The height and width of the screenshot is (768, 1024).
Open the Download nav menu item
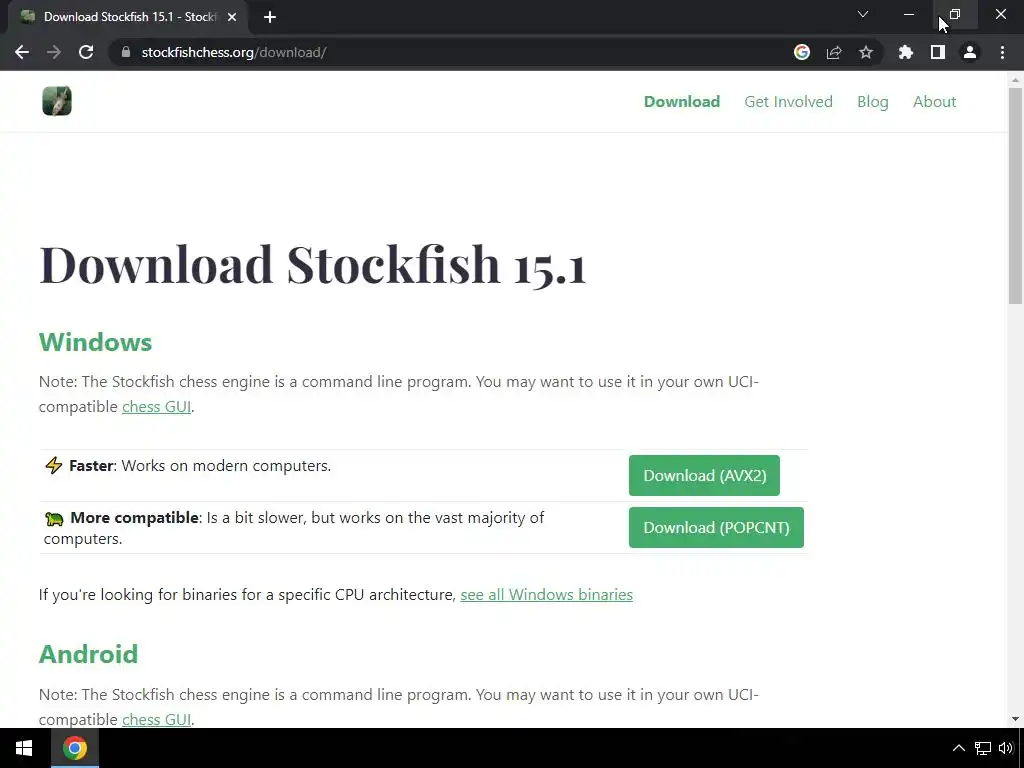tap(682, 101)
